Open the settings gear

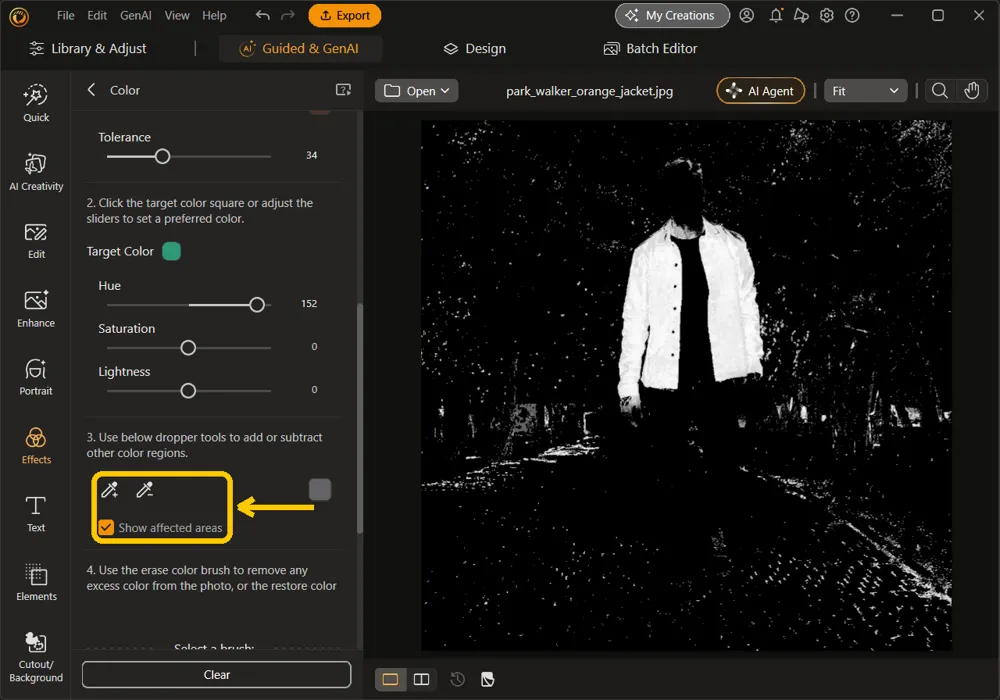click(x=827, y=15)
